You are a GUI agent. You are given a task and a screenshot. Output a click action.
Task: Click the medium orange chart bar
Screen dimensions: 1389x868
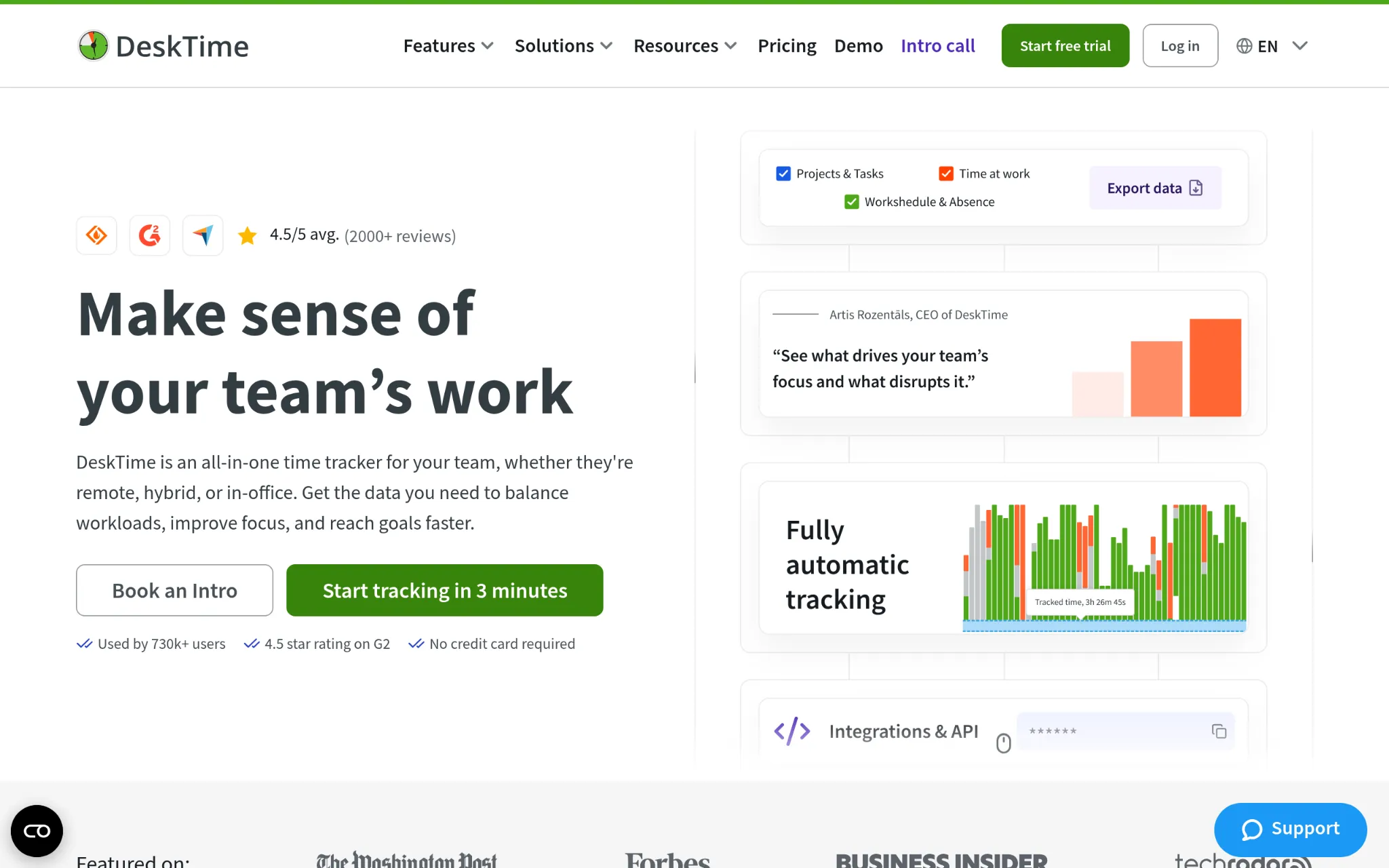(1156, 378)
